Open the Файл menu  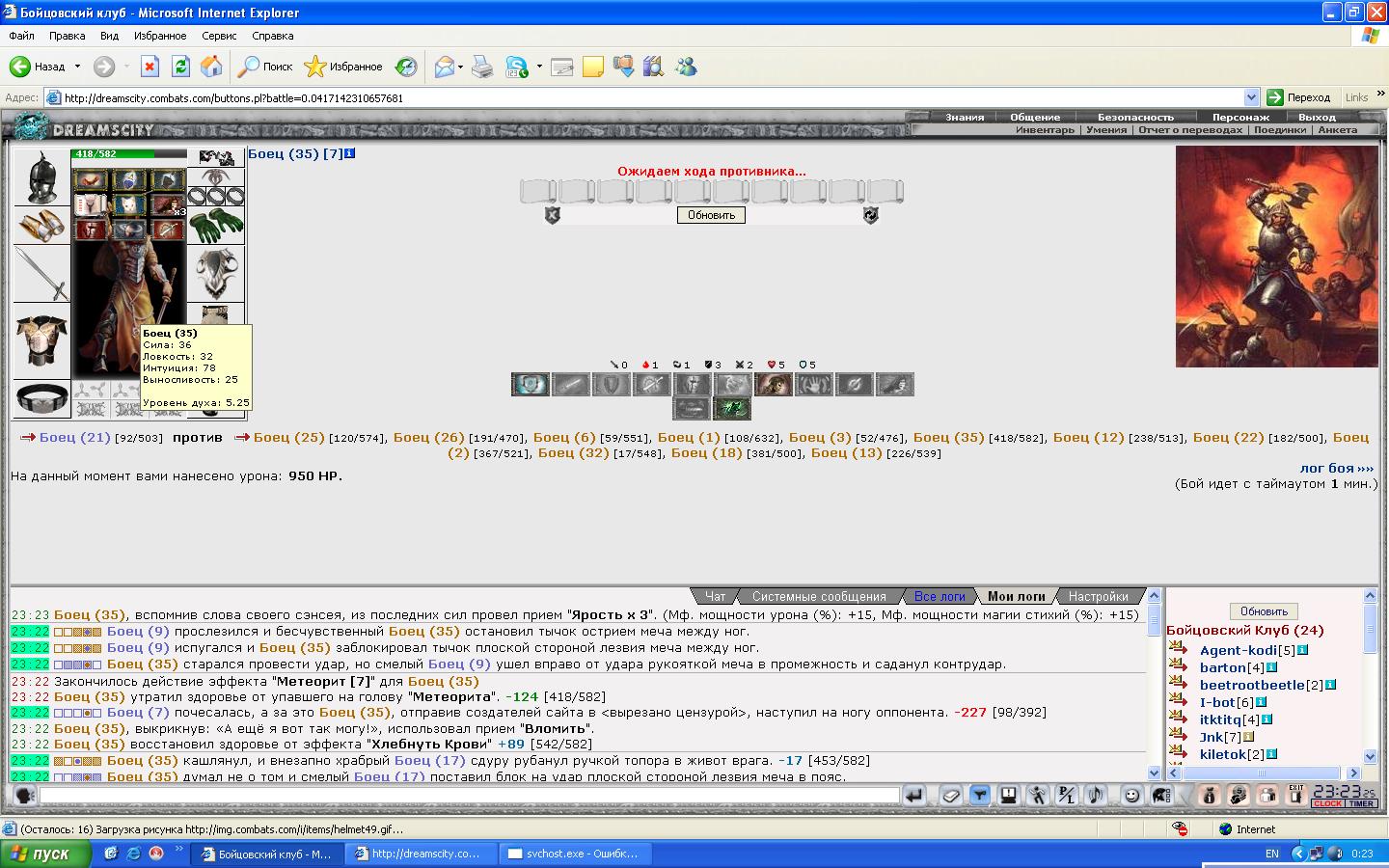(21, 36)
